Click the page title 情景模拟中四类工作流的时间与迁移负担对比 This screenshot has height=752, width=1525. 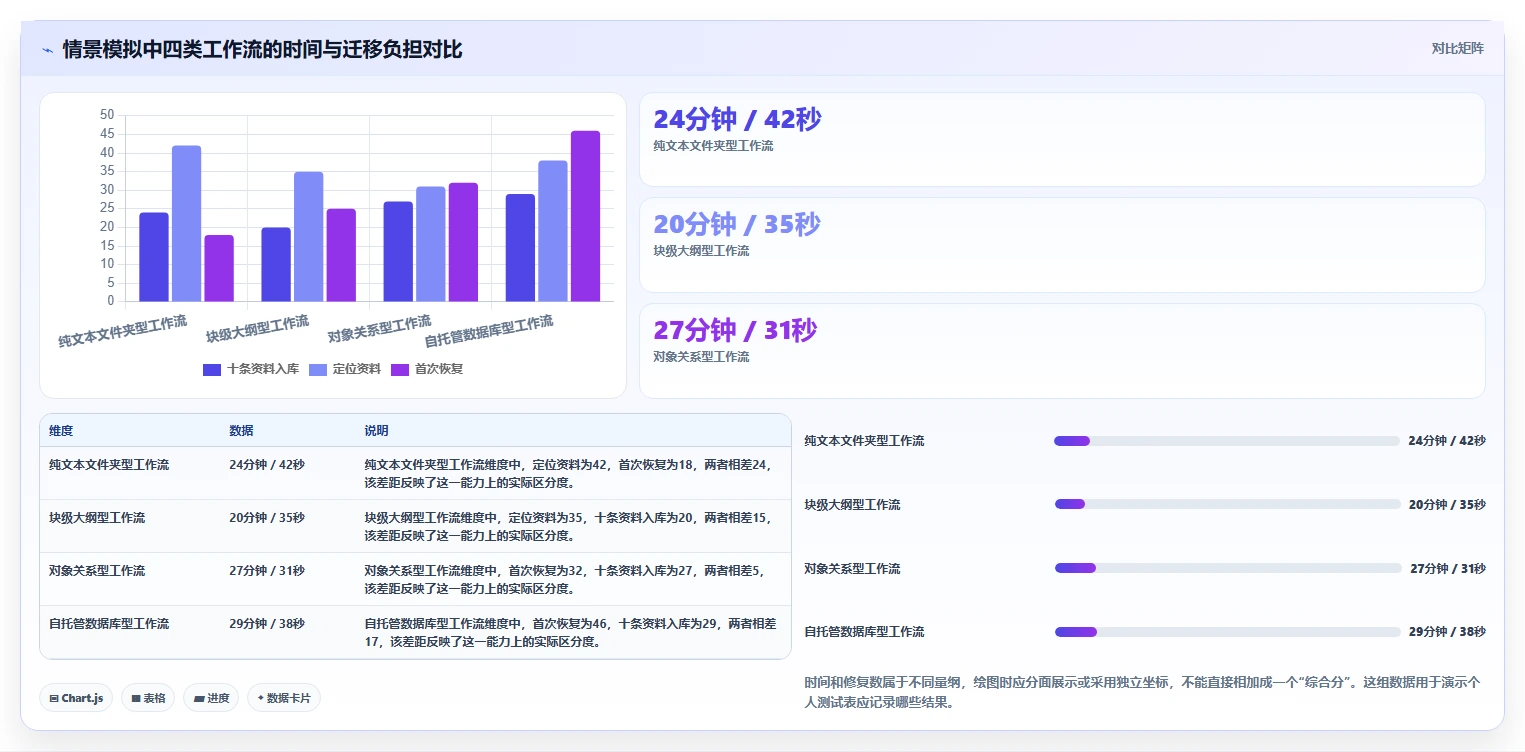tap(262, 49)
